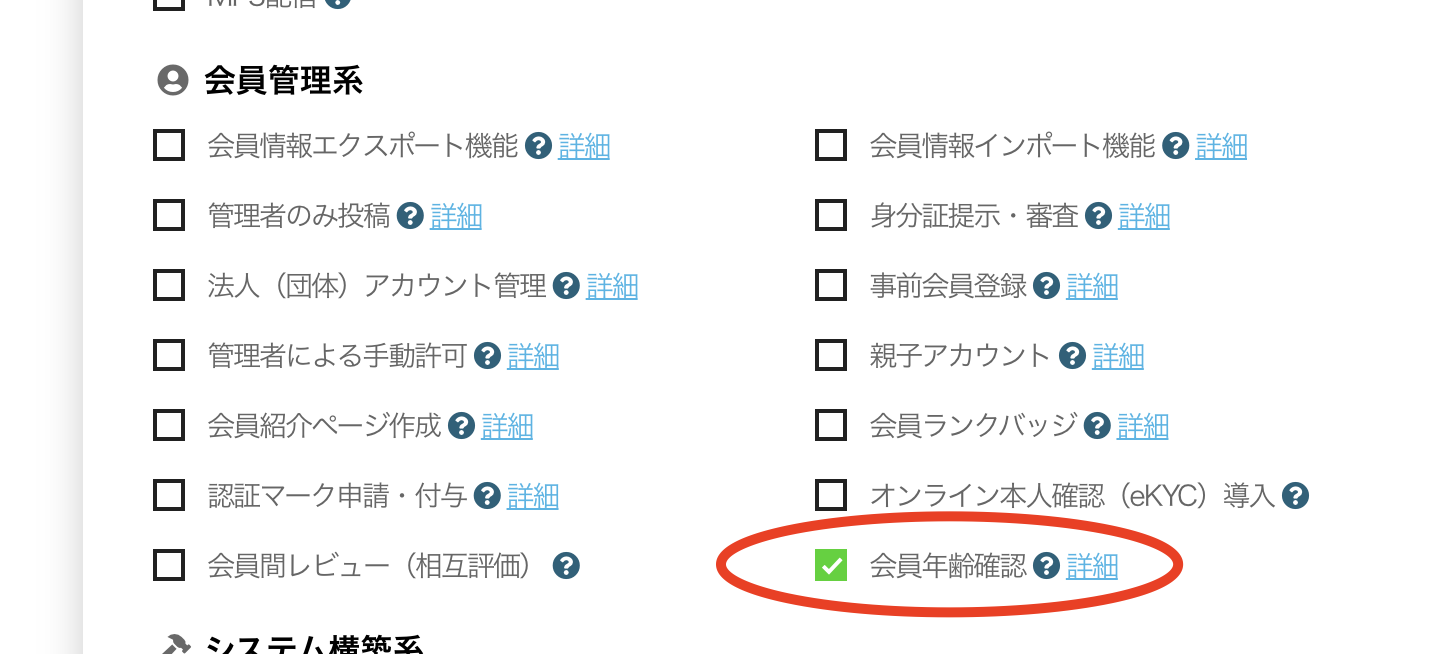Click 詳細 beside 事前会員登録
Image resolution: width=1438 pixels, height=654 pixels.
click(x=1092, y=286)
